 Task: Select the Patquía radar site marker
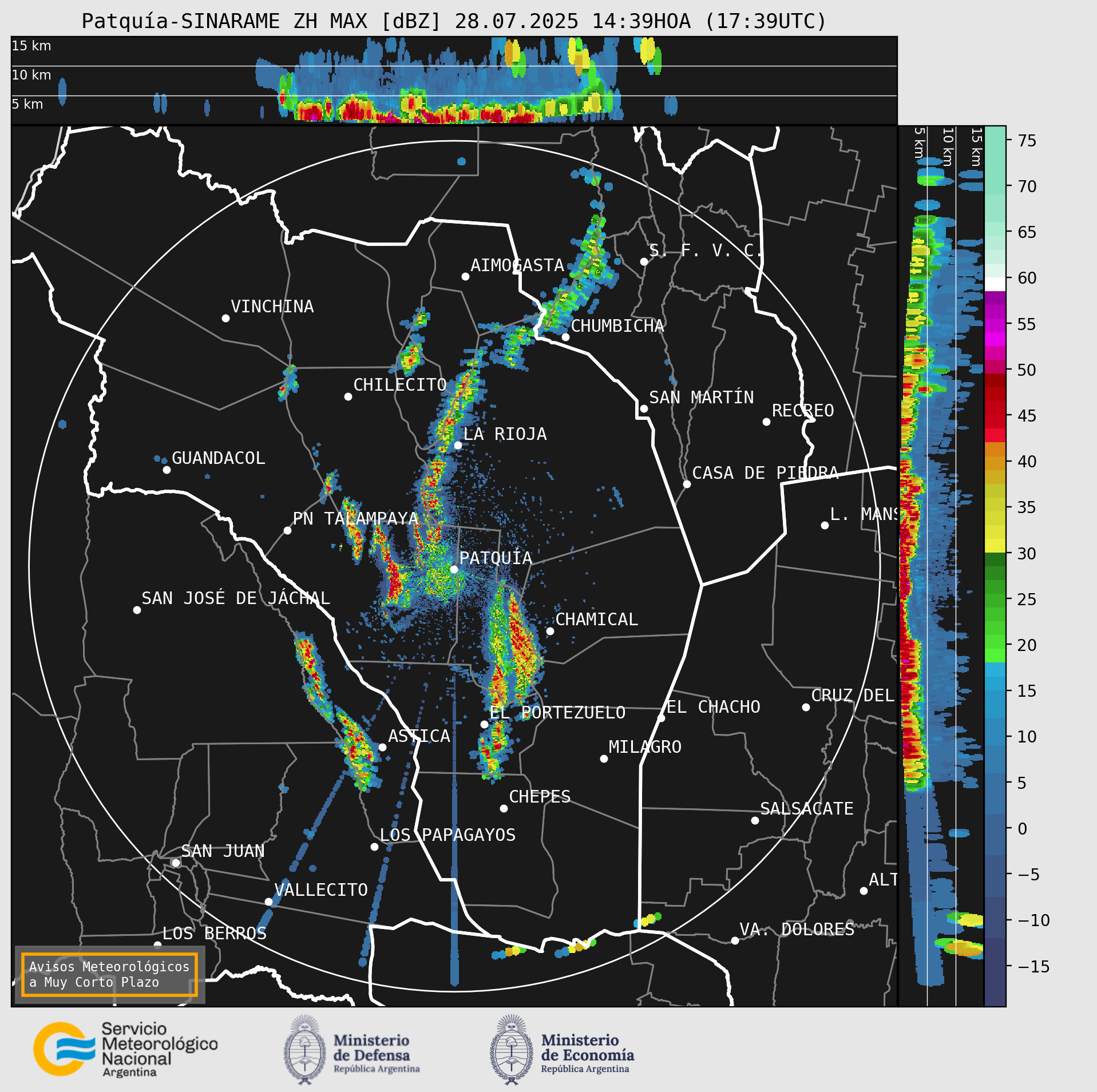point(454,569)
